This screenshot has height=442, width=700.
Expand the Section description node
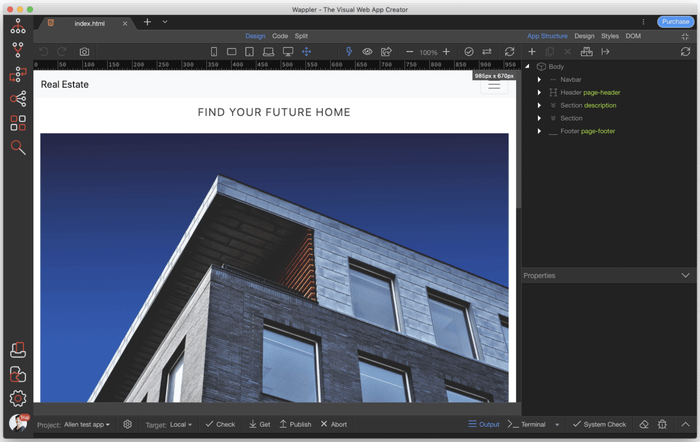coord(539,105)
